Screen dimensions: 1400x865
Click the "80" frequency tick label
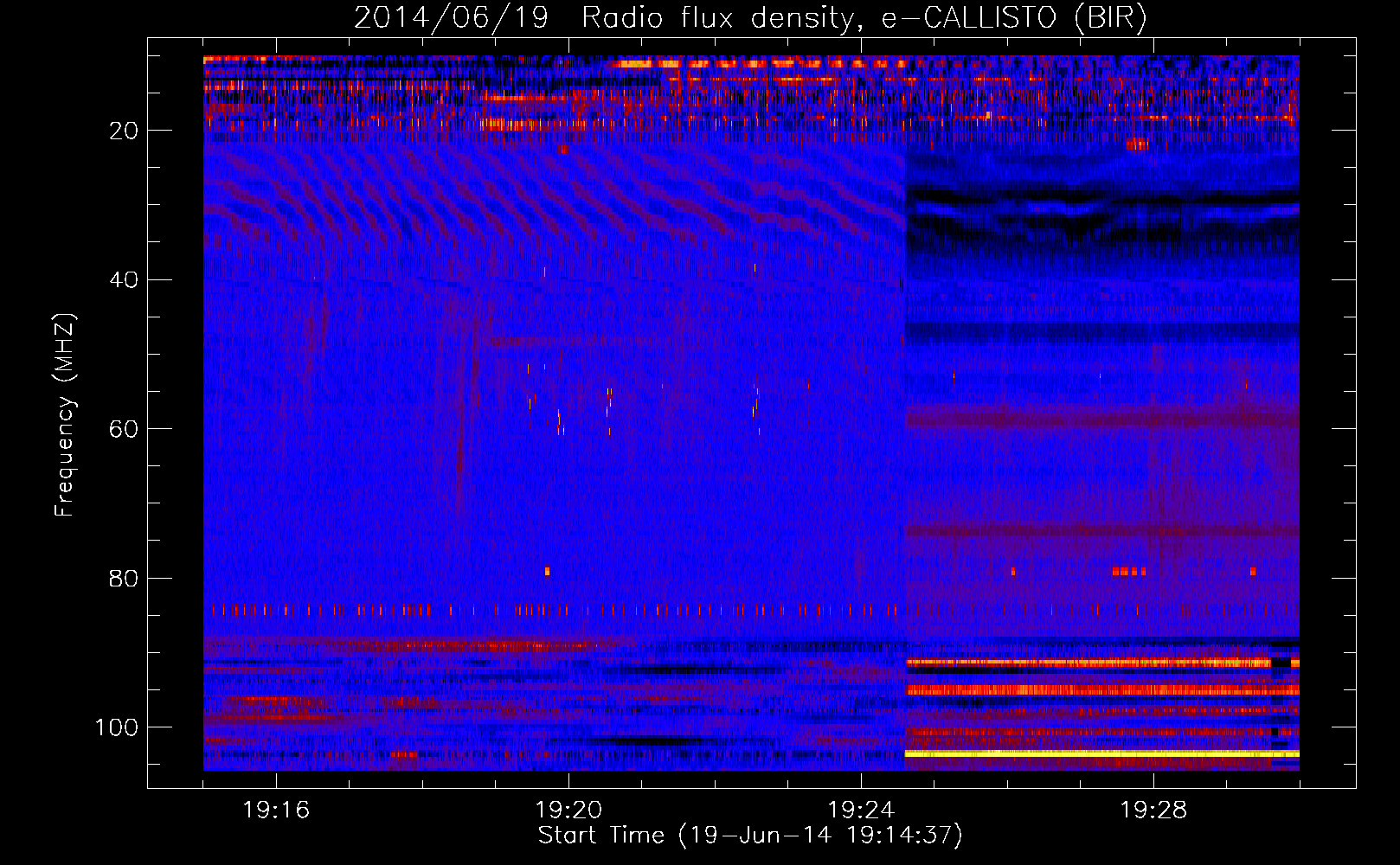[x=124, y=579]
